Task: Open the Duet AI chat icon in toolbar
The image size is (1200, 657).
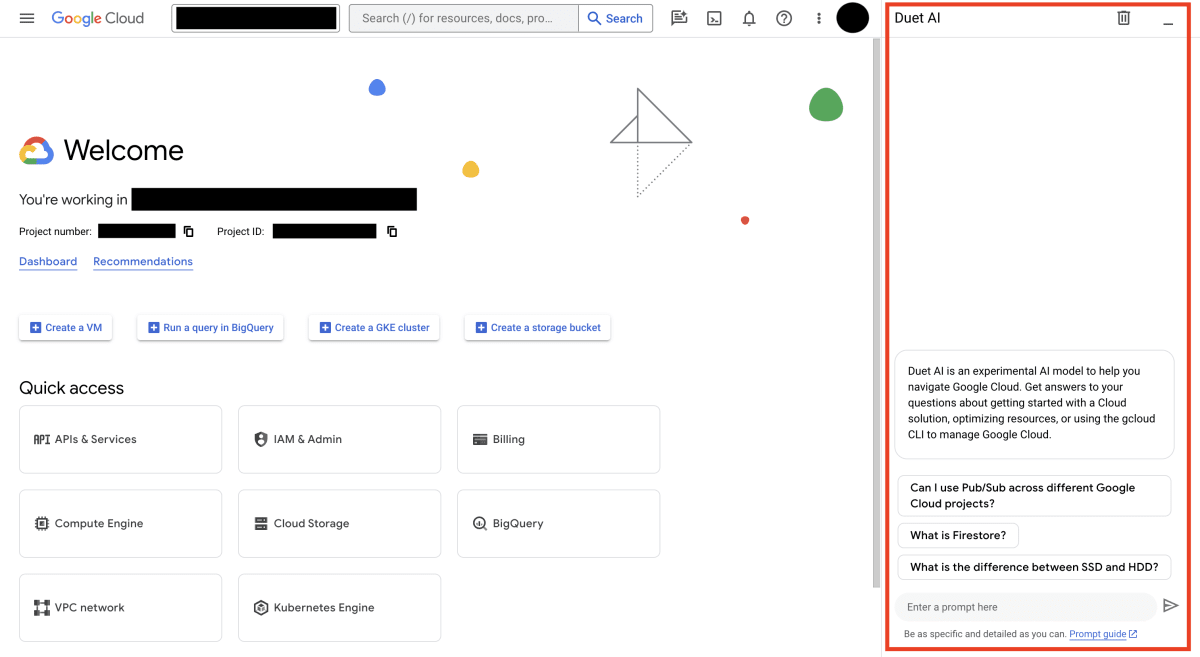Action: tap(679, 18)
